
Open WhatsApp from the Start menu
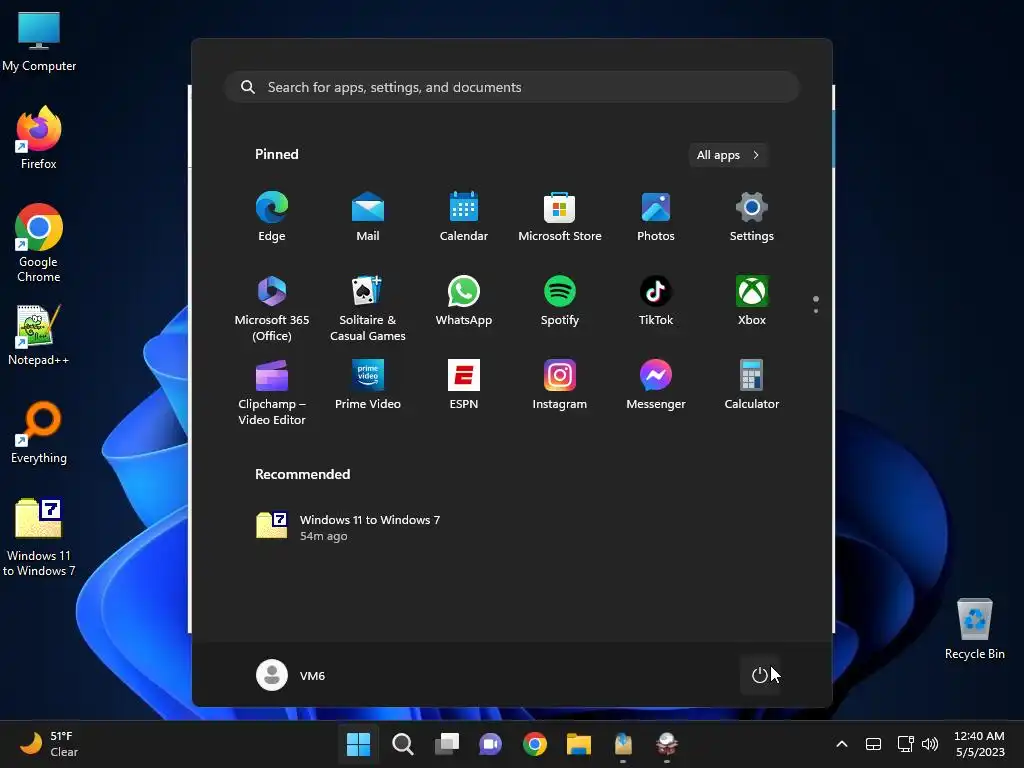464,301
